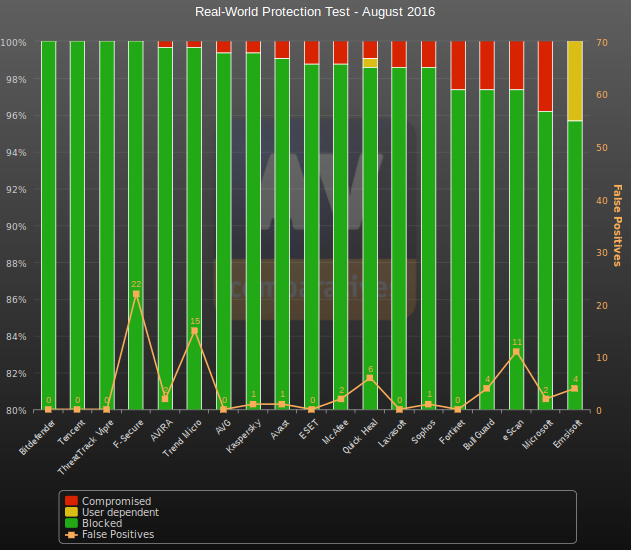
Task: Click the ESET red compromised segment
Action: pyautogui.click(x=311, y=52)
